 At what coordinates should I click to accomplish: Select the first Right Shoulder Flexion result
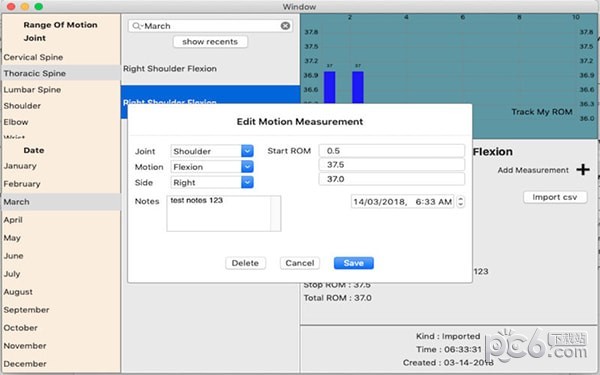click(210, 69)
